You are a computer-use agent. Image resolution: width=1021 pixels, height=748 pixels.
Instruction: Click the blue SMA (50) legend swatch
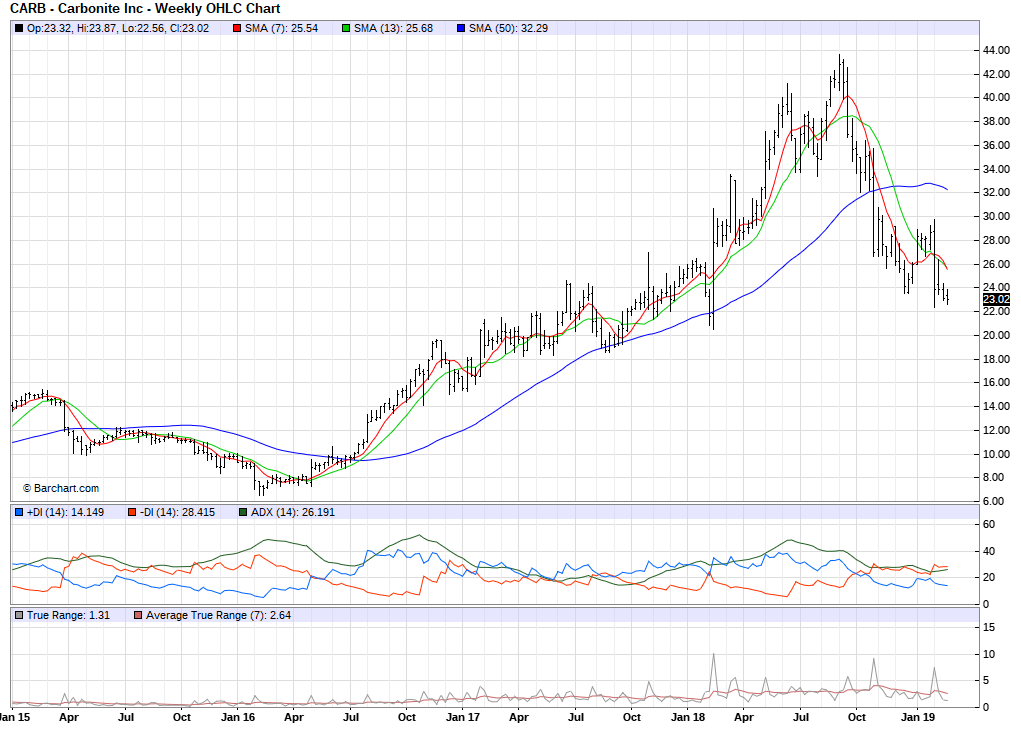tap(461, 29)
